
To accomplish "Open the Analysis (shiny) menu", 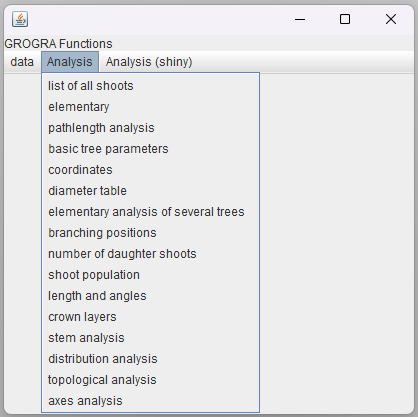I will click(x=149, y=62).
